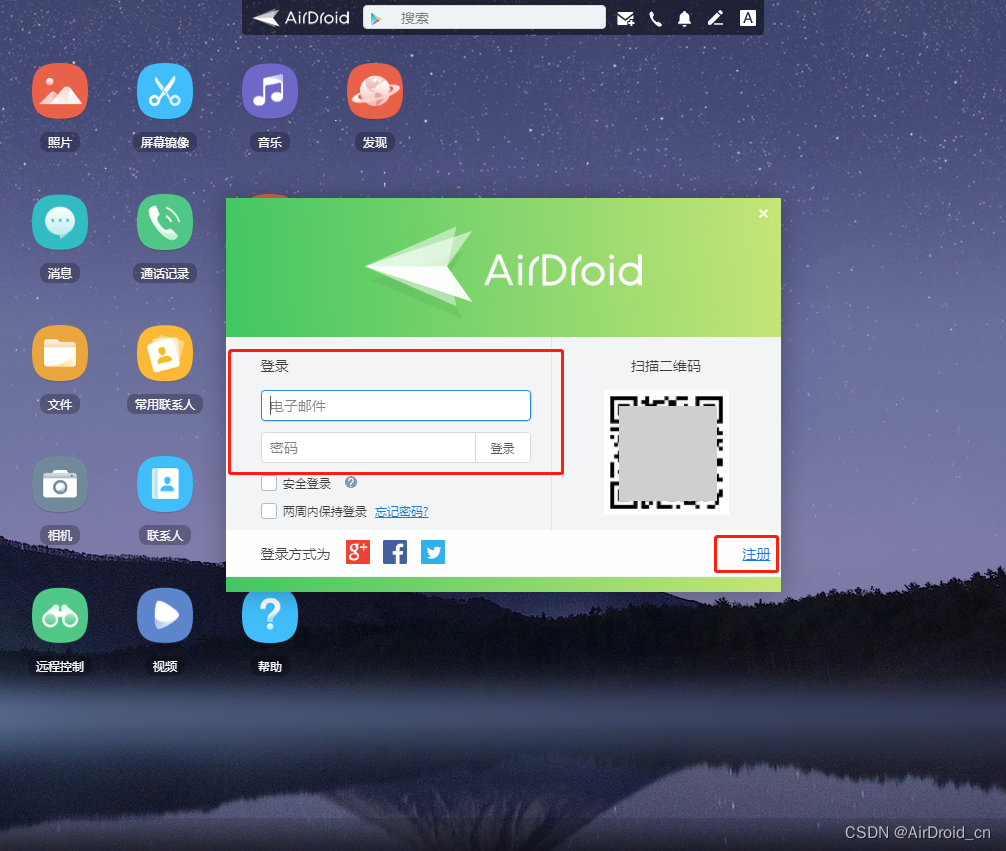Open the Call Logs (通话记录) icon
This screenshot has height=851, width=1006.
tap(165, 222)
